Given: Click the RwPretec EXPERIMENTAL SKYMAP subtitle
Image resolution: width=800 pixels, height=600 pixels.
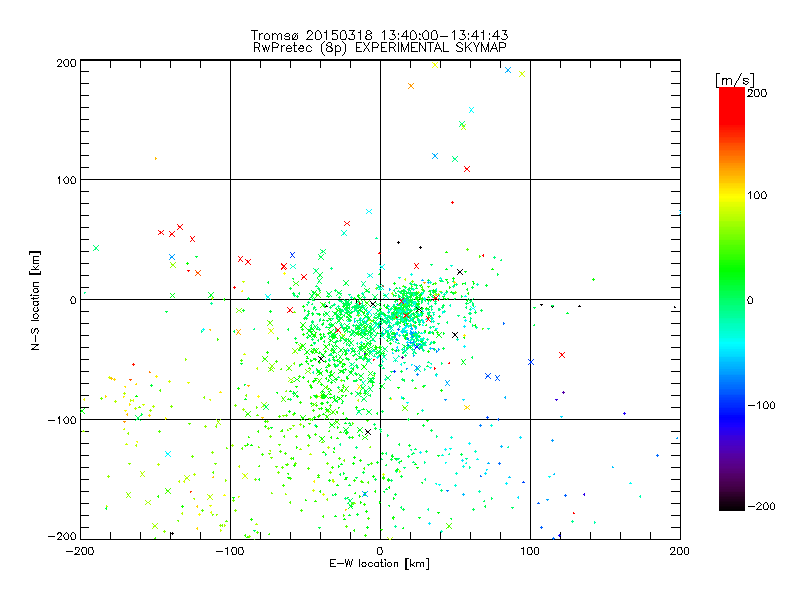Looking at the screenshot, I should (x=380, y=48).
